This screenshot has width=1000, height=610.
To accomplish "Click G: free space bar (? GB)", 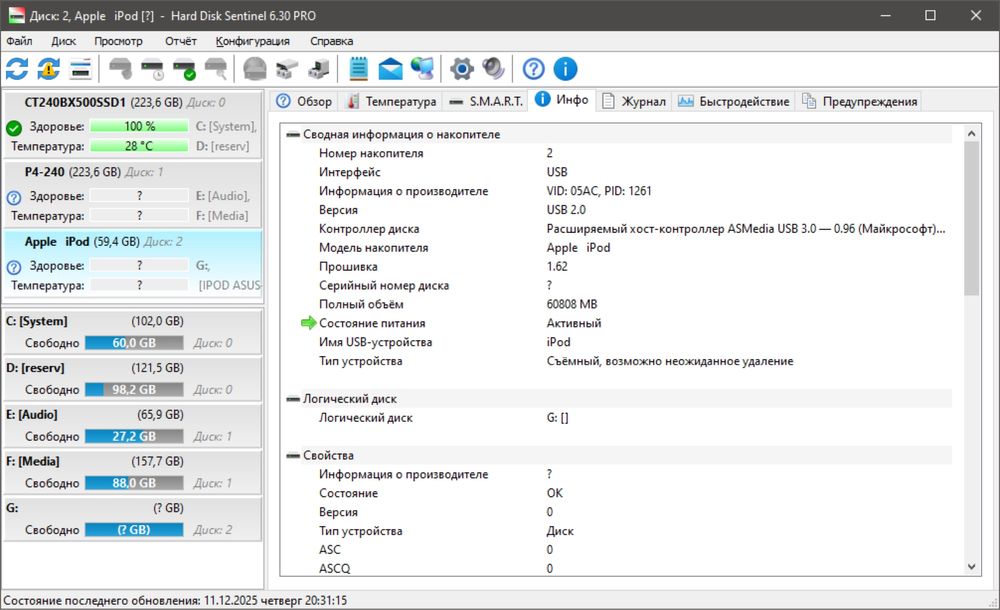I will (x=134, y=530).
